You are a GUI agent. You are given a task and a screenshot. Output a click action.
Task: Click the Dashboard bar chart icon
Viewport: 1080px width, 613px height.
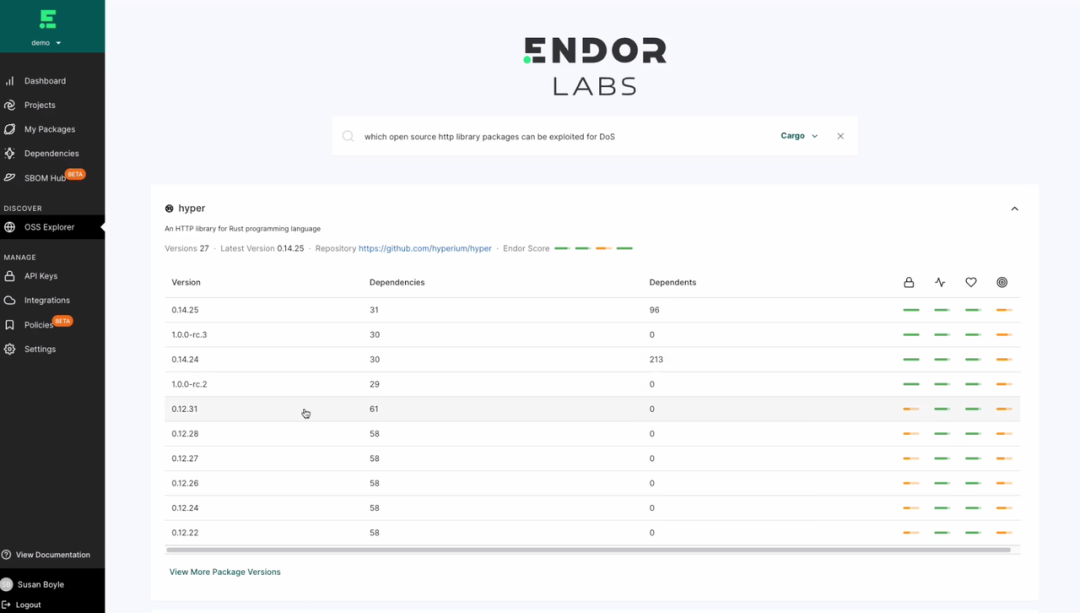point(10,81)
